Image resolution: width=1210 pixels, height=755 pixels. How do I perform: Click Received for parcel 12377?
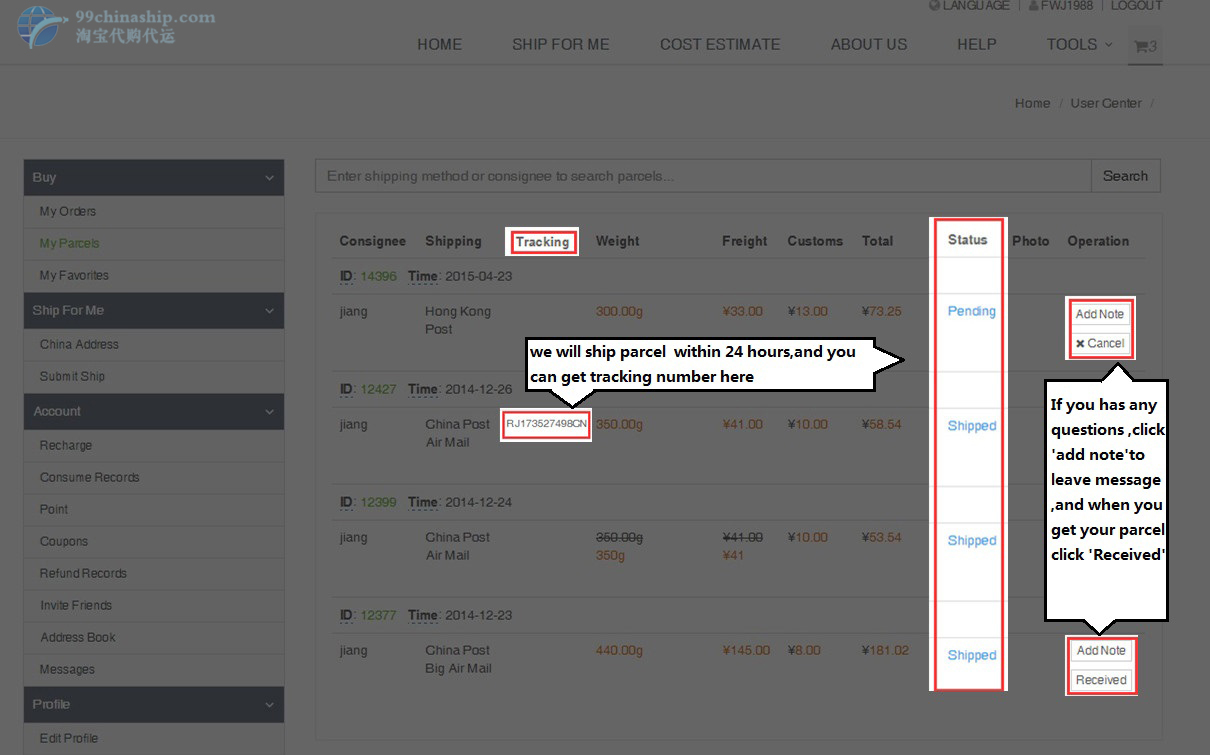coord(1101,680)
